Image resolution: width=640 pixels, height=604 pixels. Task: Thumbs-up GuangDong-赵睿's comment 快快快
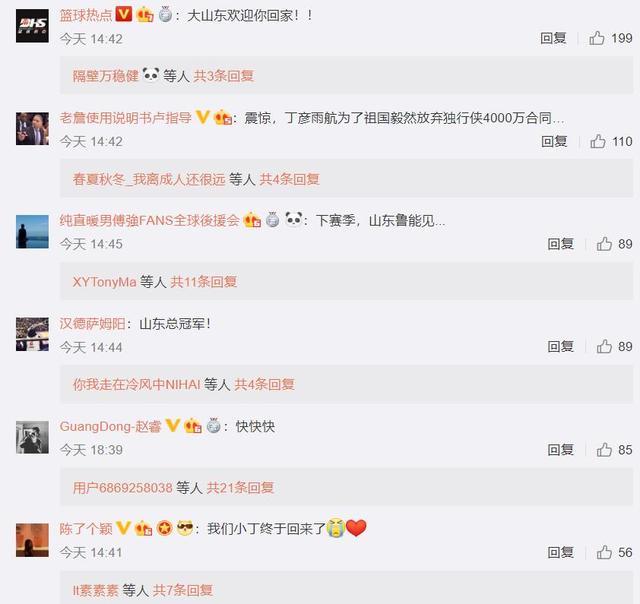point(604,450)
